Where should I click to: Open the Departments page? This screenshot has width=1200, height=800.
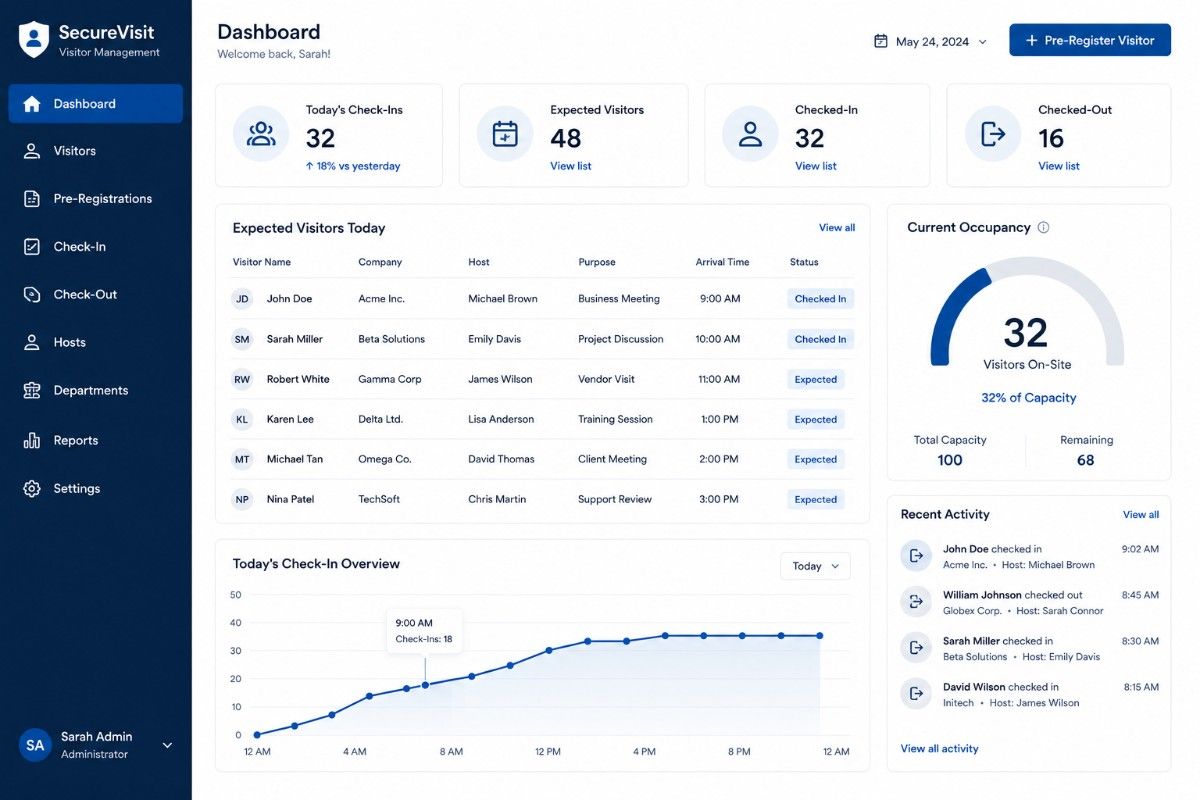point(95,390)
